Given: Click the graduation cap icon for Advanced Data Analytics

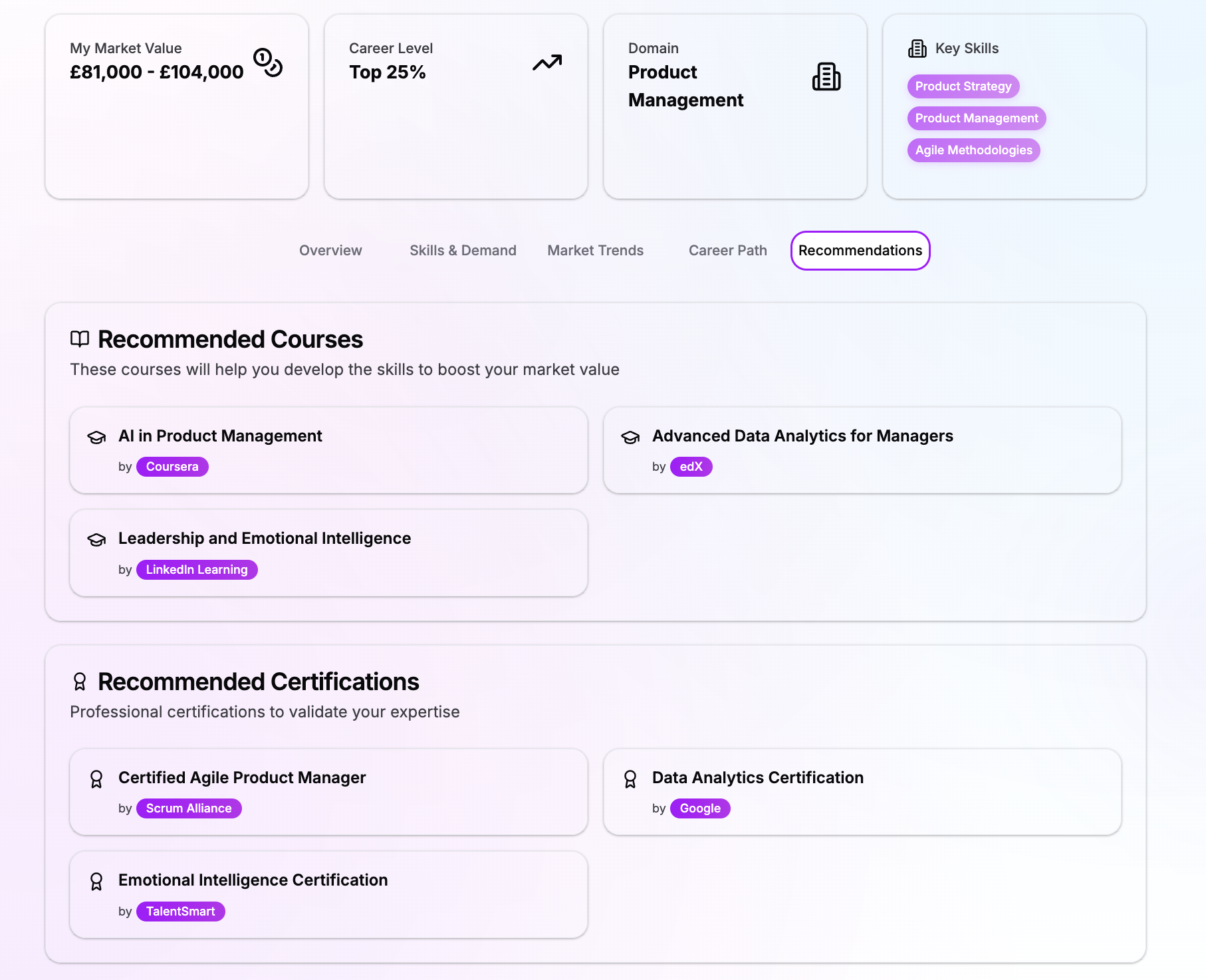Looking at the screenshot, I should (x=630, y=437).
